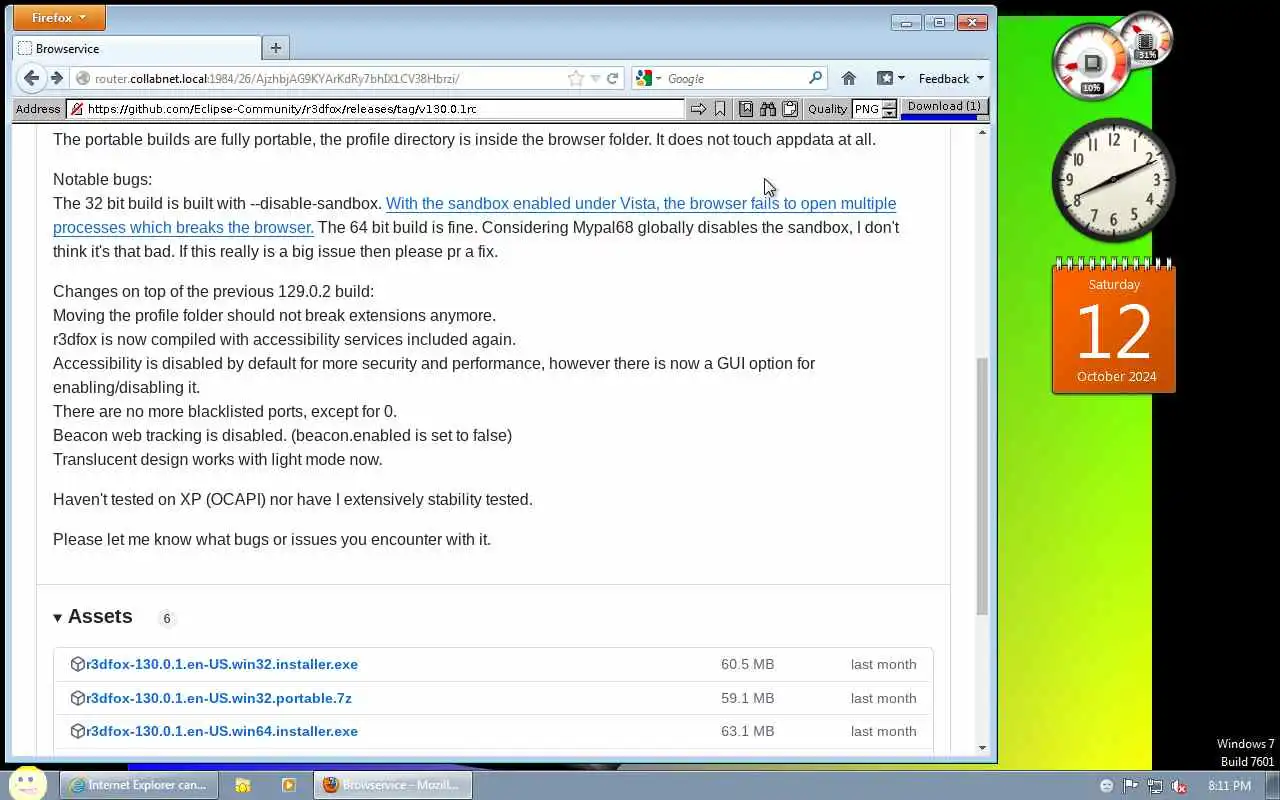The width and height of the screenshot is (1280, 800).
Task: Open the orange Firefox application menu
Action: pos(59,18)
